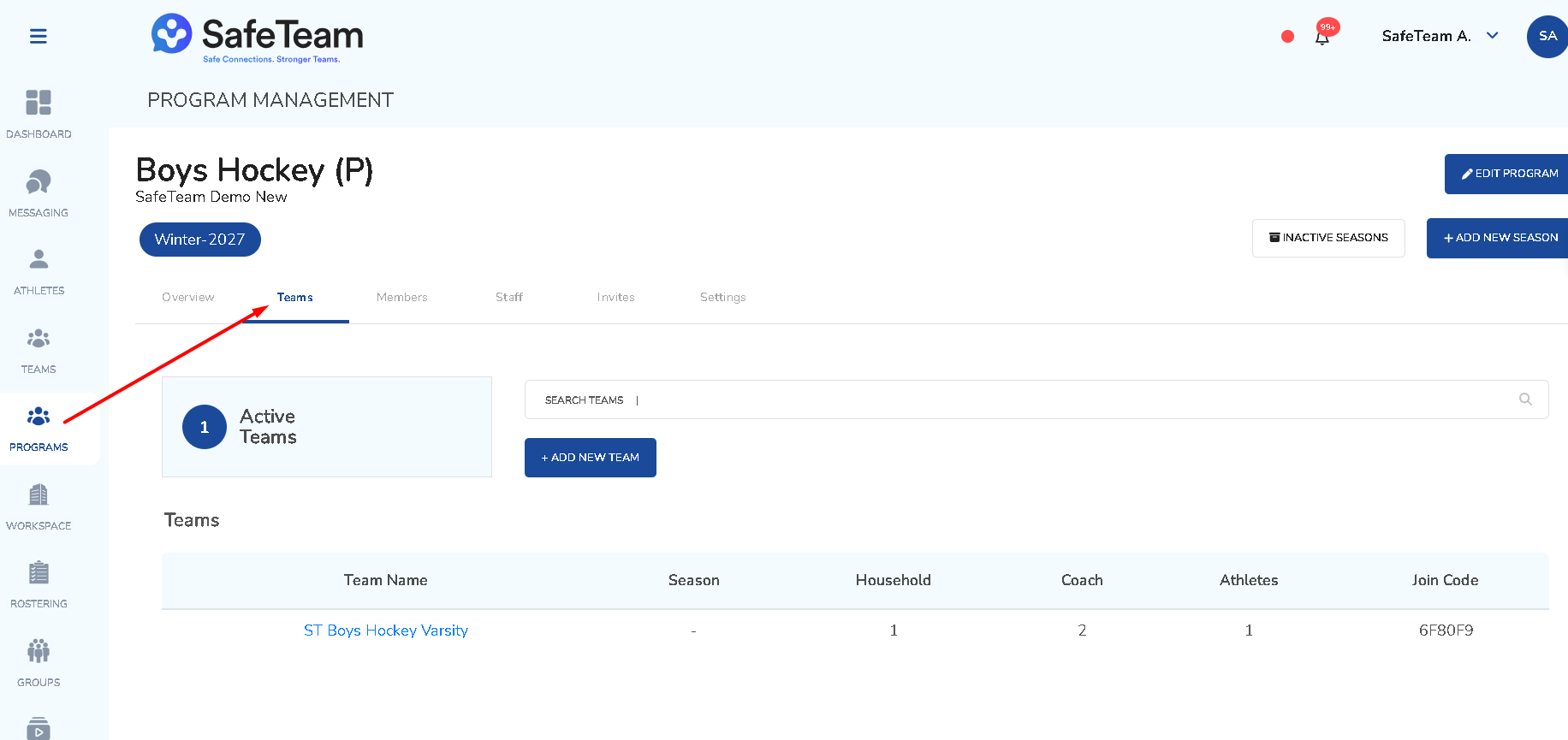Select Programs in the sidebar
This screenshot has height=740, width=1568.
pyautogui.click(x=39, y=429)
